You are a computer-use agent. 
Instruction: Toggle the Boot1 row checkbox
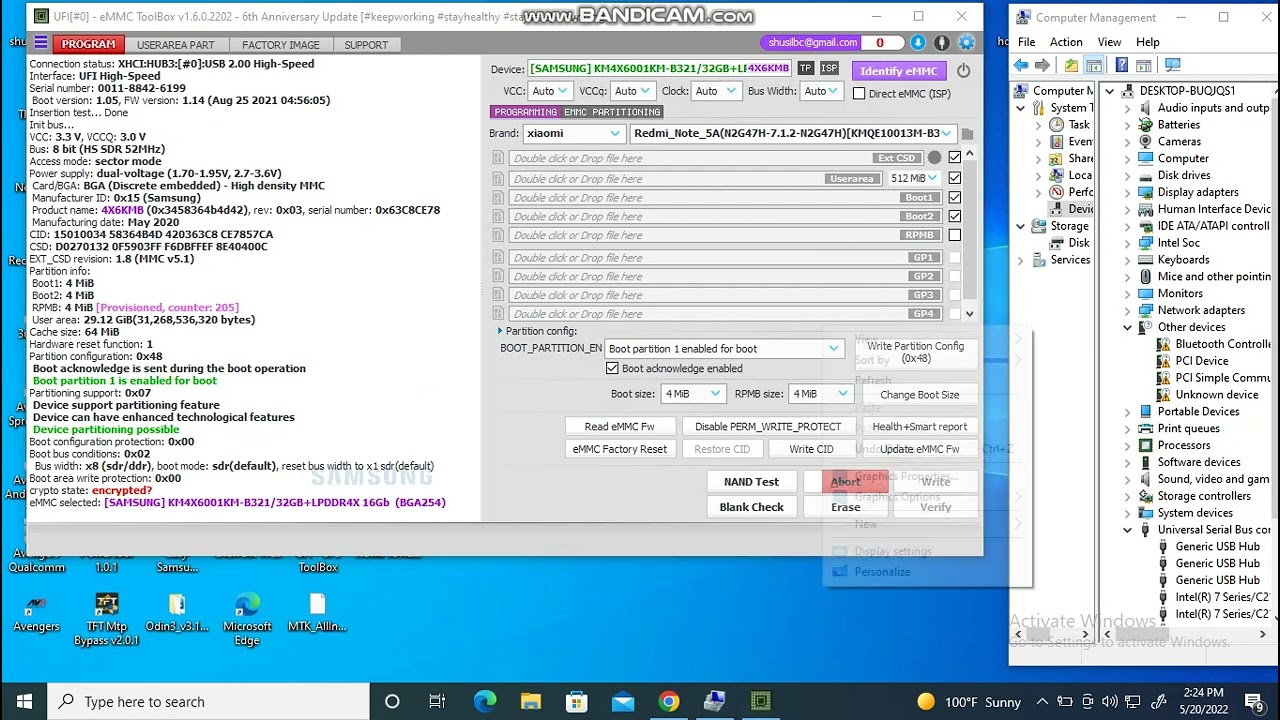(x=955, y=197)
